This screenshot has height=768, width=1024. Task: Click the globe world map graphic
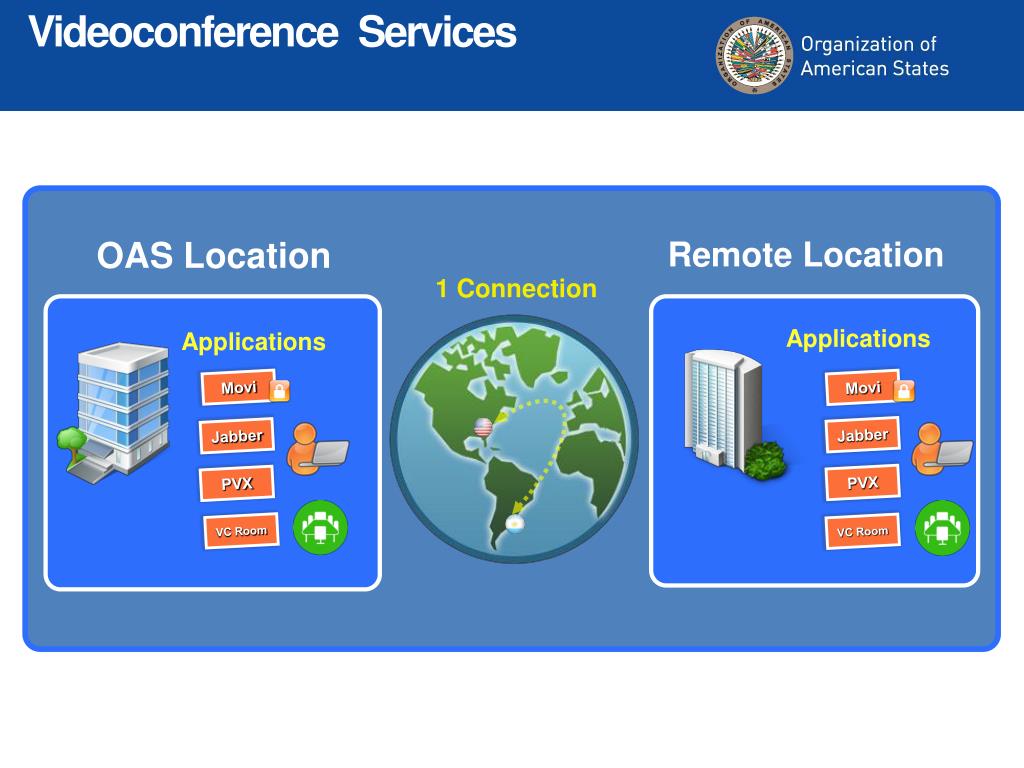coord(515,439)
